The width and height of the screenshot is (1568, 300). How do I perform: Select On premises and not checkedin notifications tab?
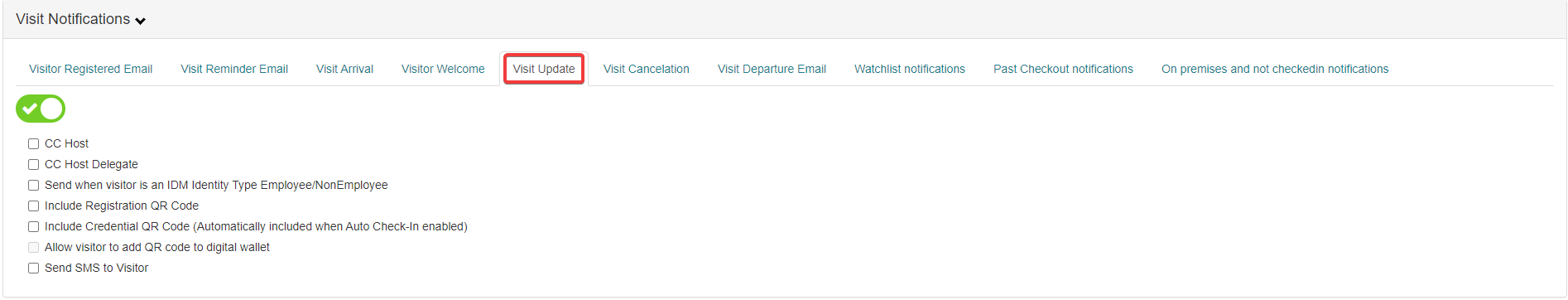1275,69
